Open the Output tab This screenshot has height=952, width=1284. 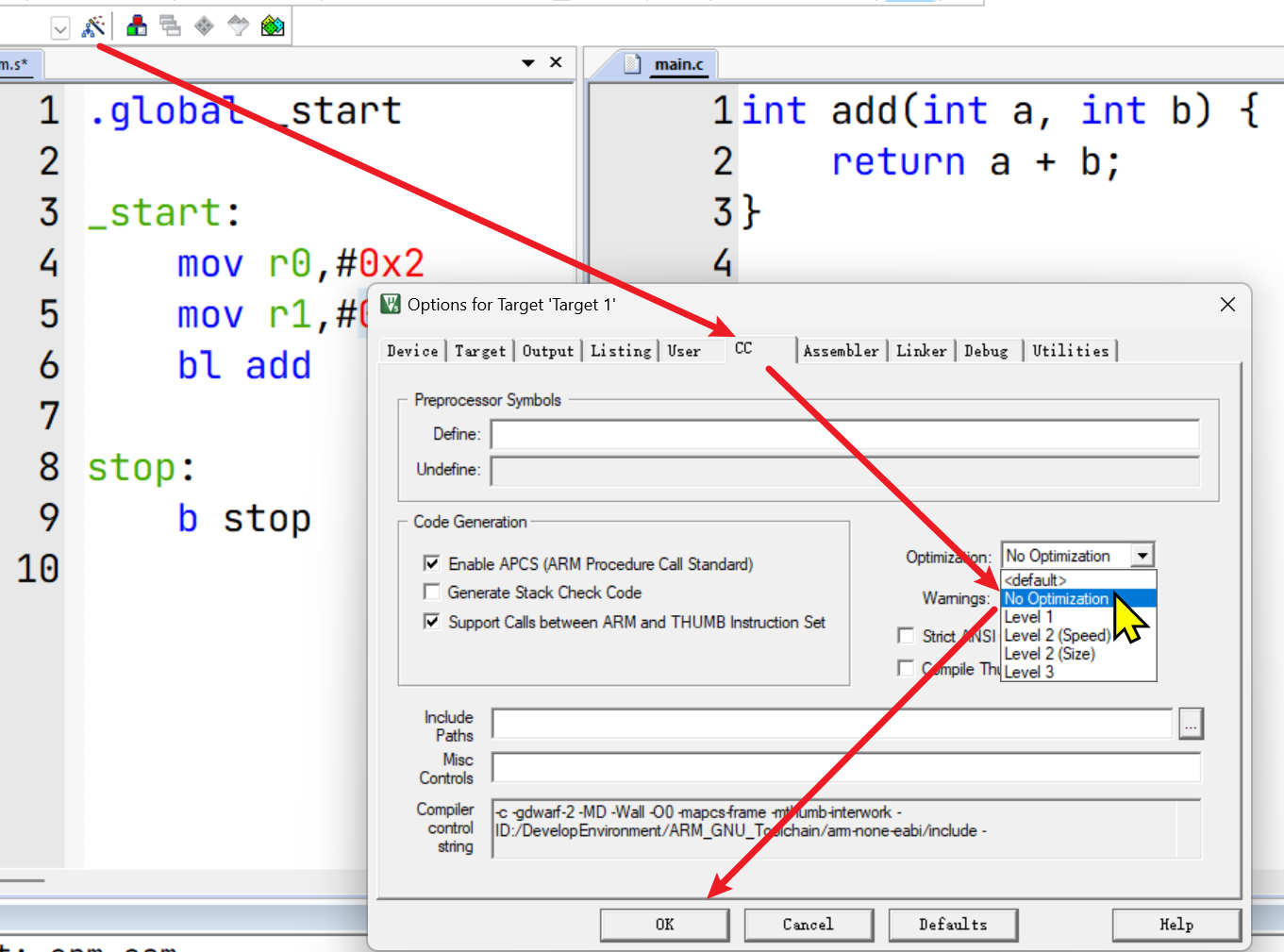pos(548,351)
